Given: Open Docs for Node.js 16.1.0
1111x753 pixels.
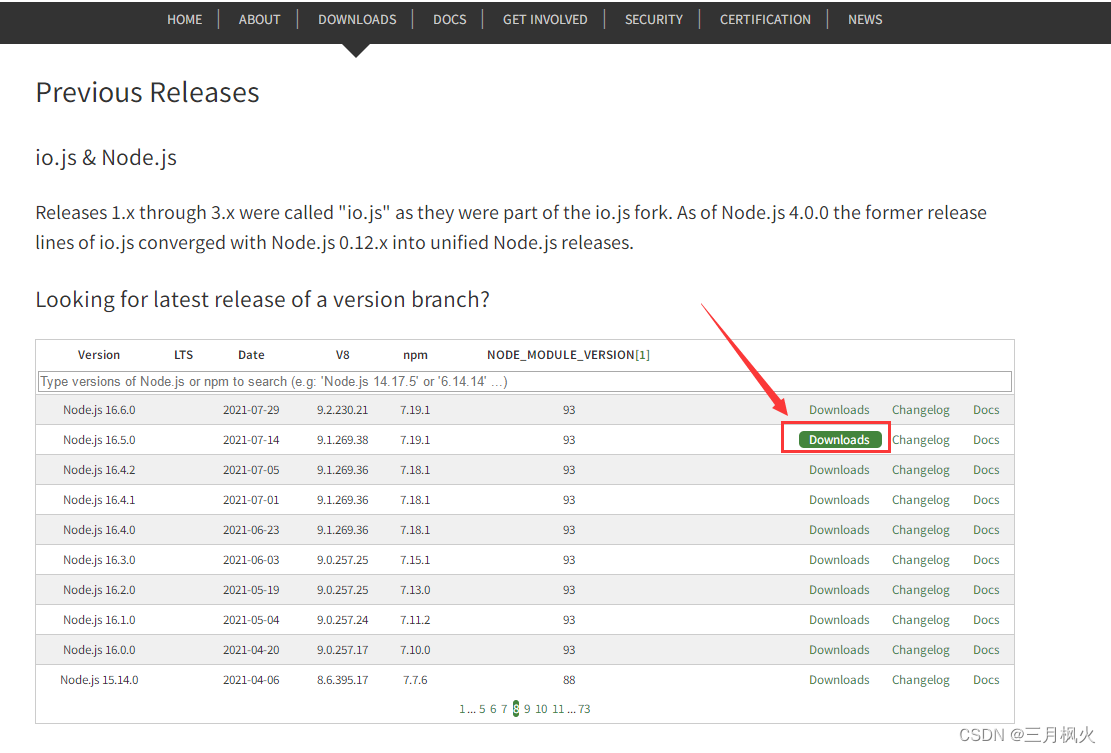Looking at the screenshot, I should (x=986, y=620).
